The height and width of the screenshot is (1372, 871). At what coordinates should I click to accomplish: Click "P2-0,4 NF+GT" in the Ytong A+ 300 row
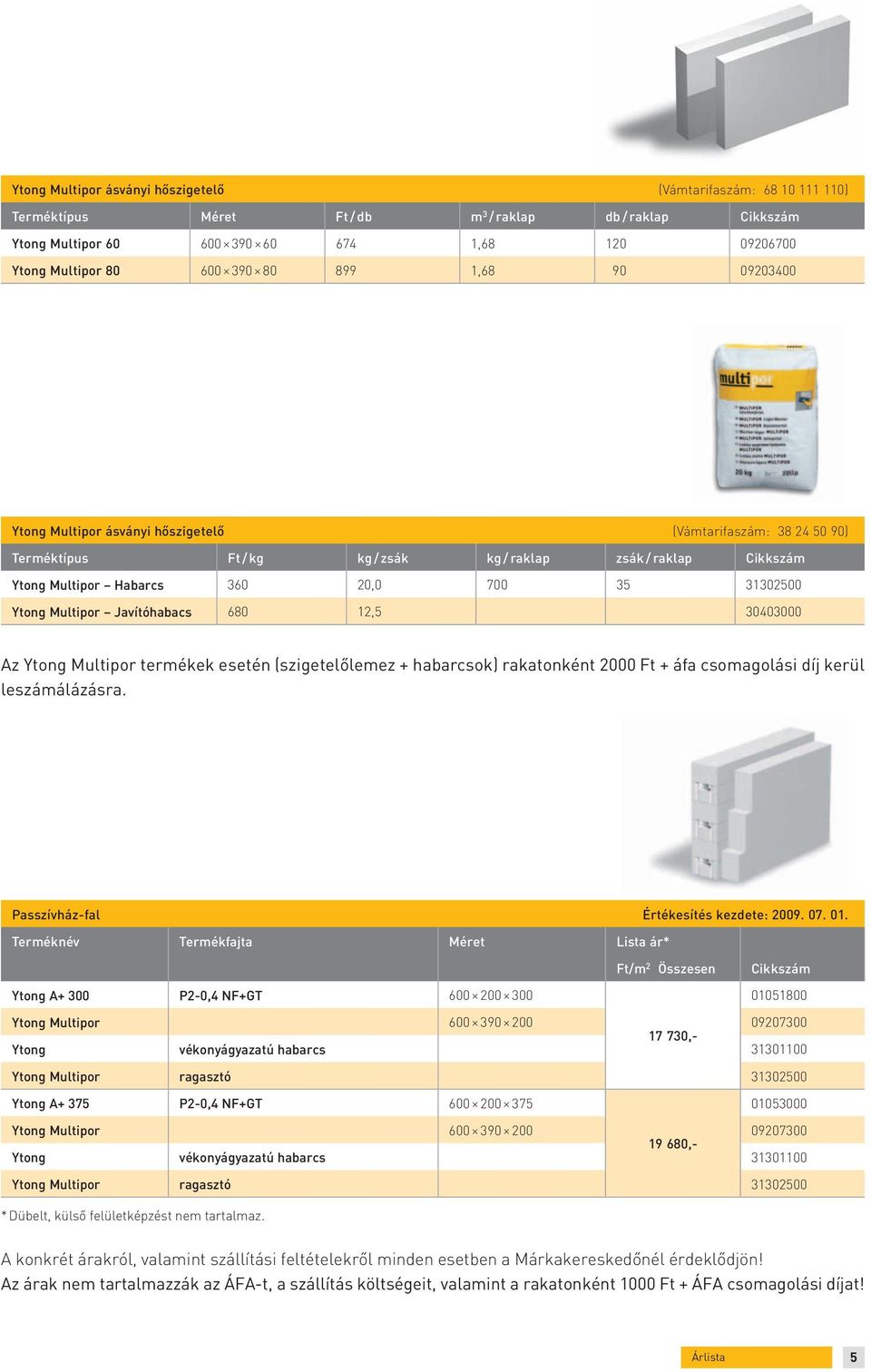click(220, 995)
